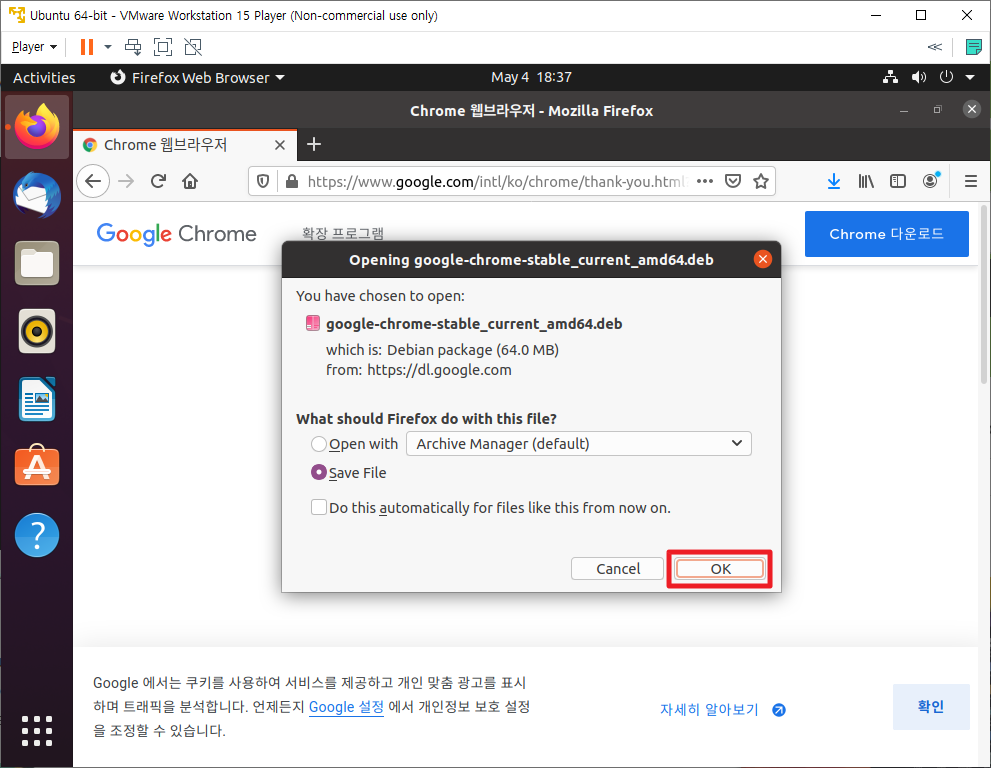991x768 pixels.
Task: Click the volume speaker icon in top bar
Action: point(918,77)
